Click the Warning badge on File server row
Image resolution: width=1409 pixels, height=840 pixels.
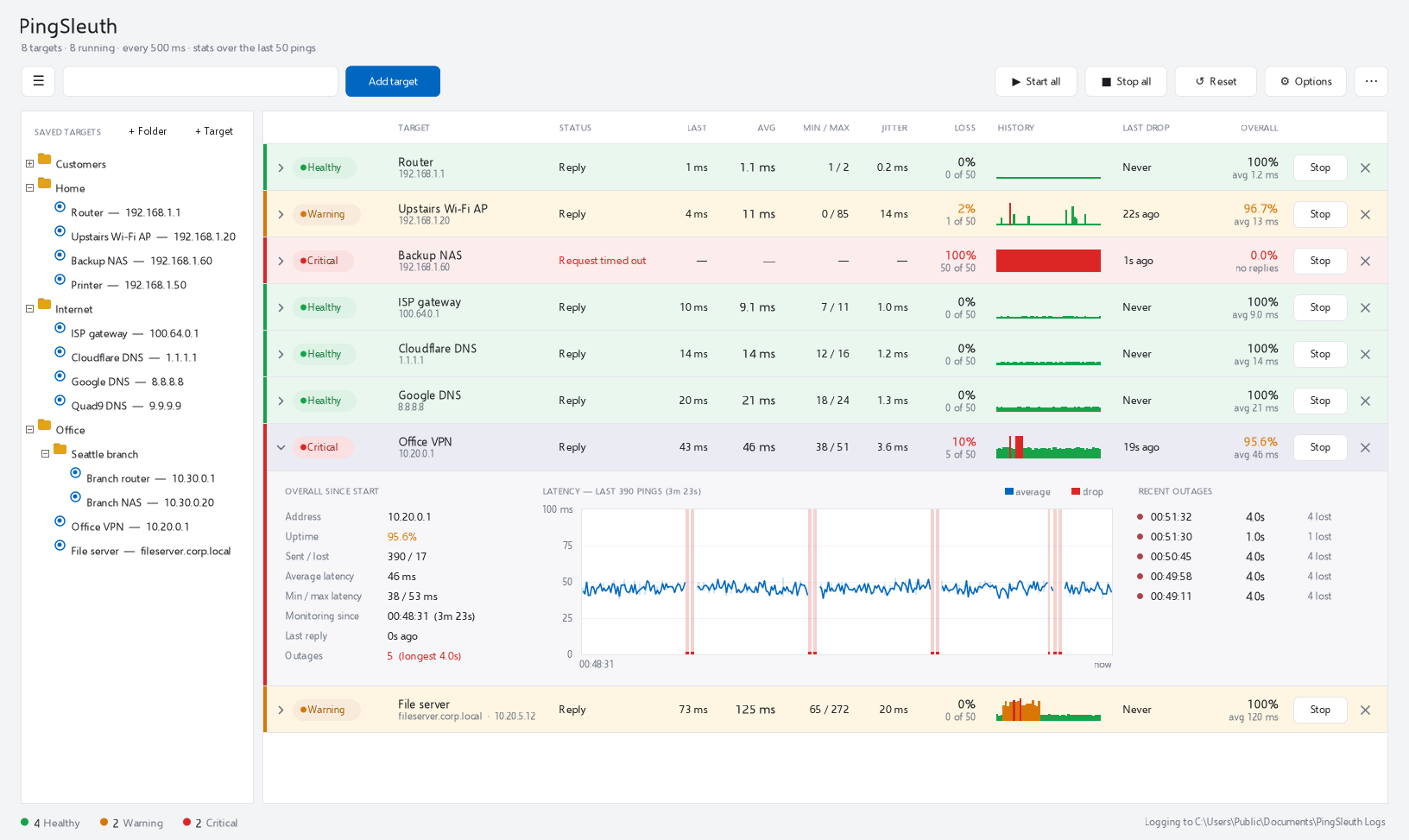[x=325, y=710]
